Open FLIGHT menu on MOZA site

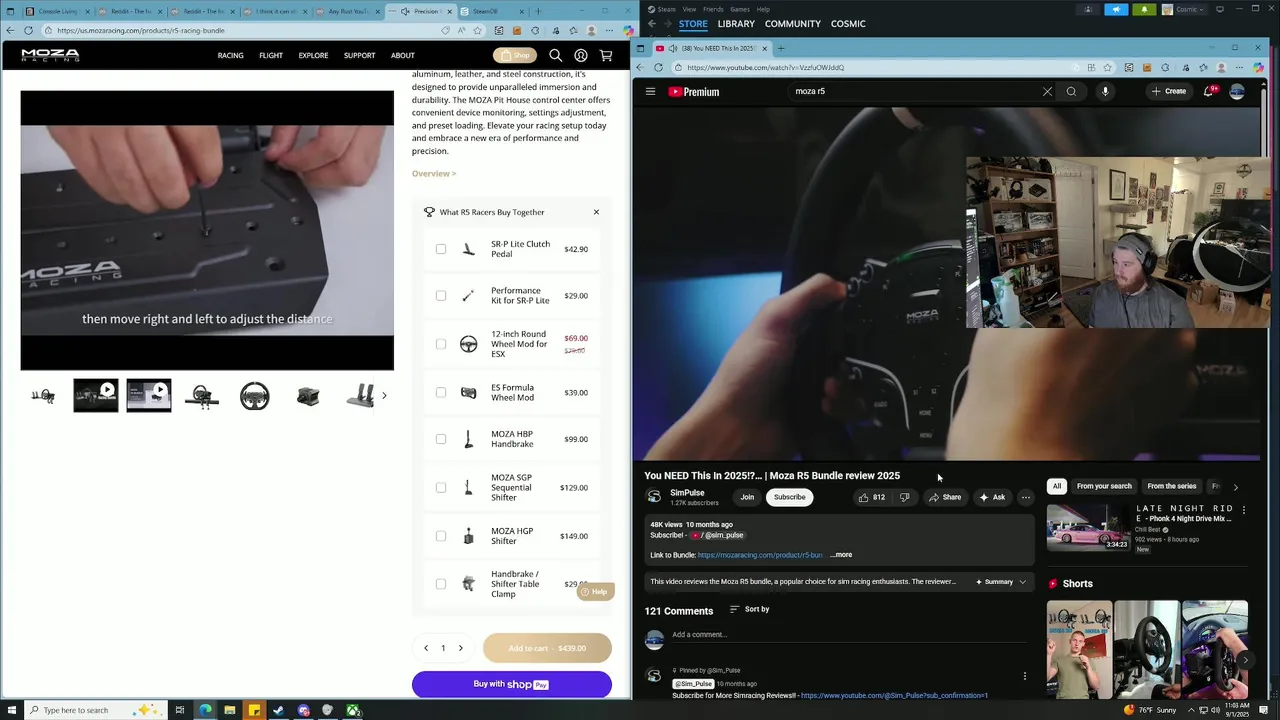tap(271, 56)
